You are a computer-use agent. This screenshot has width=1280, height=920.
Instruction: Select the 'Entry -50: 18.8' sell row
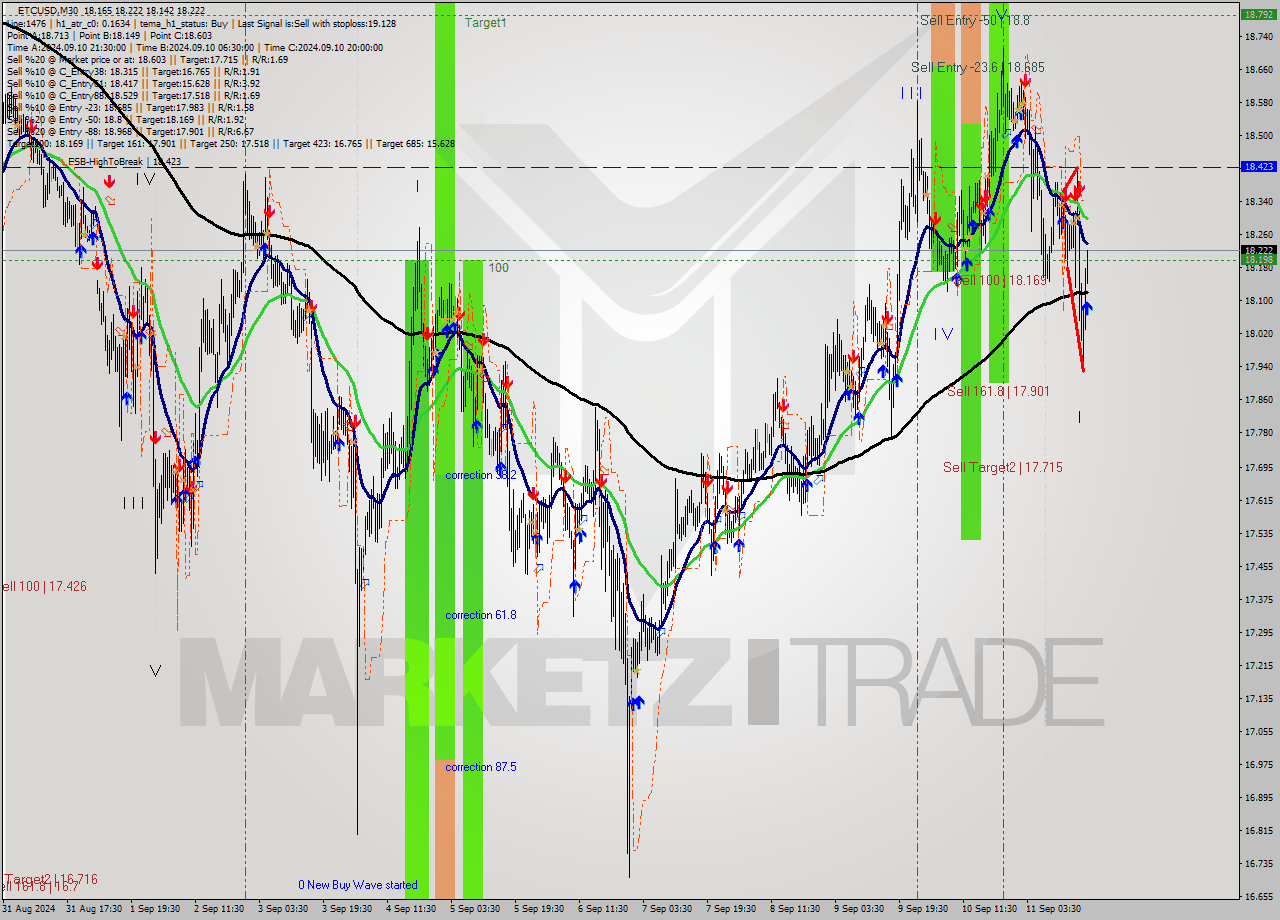[126, 119]
